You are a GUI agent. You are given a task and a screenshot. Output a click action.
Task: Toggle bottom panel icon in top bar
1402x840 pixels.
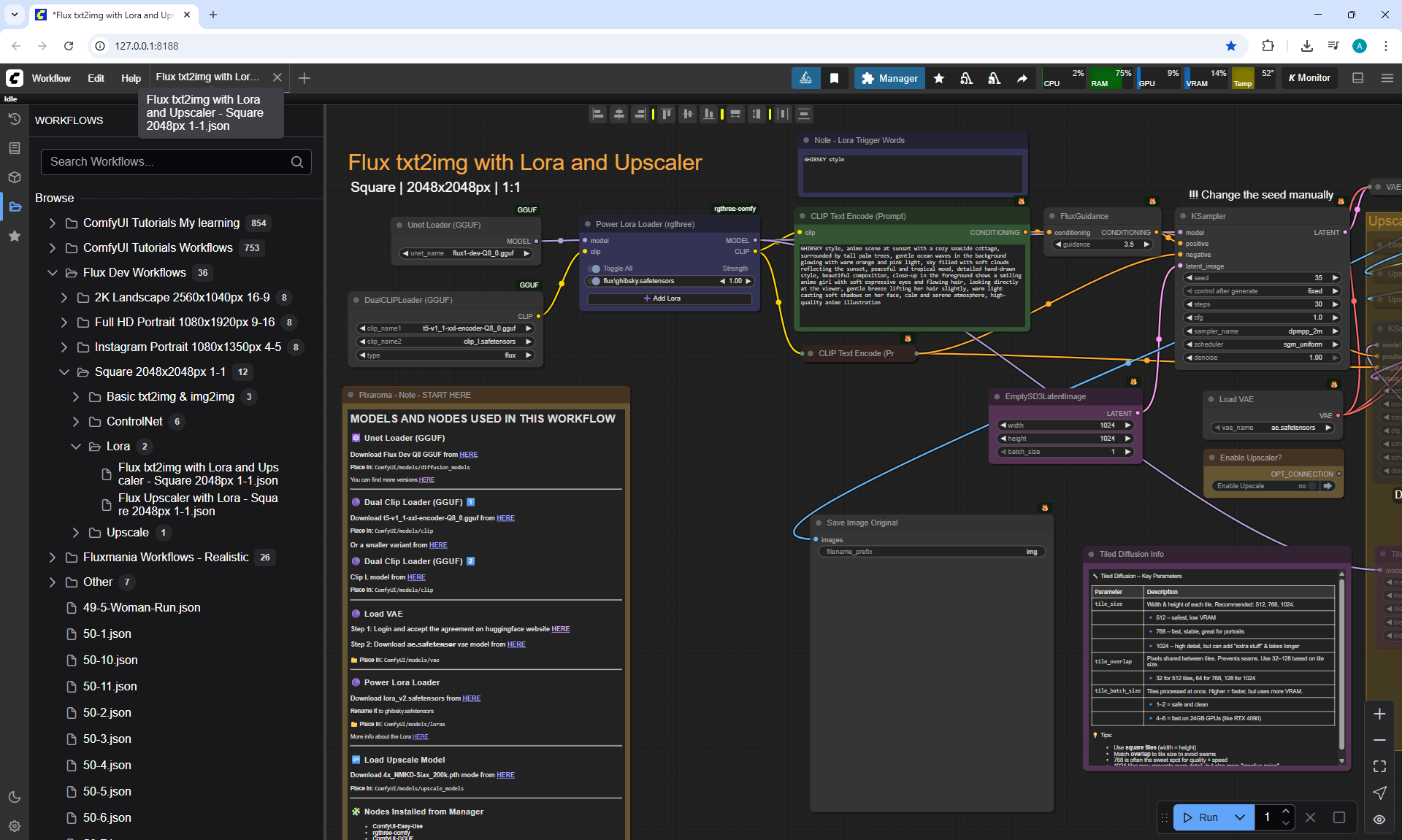1358,78
